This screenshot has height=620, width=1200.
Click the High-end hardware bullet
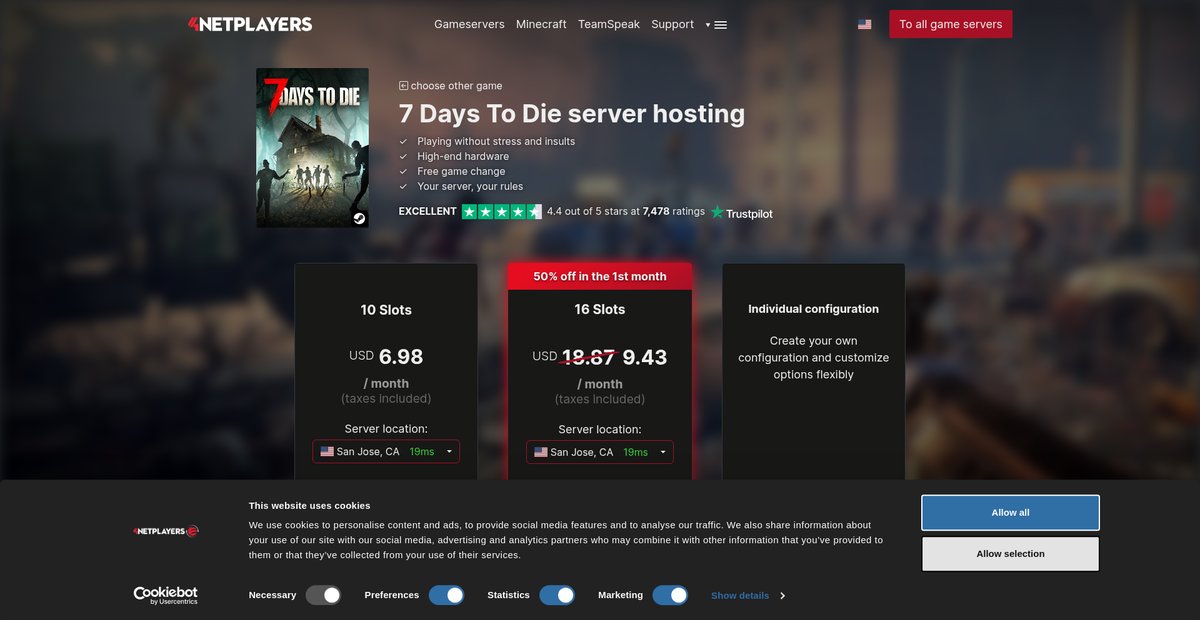(x=463, y=157)
